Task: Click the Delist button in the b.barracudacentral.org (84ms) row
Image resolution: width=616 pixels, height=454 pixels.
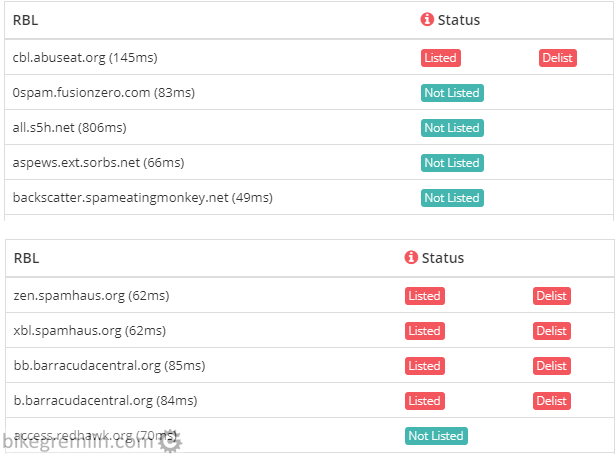Action: (552, 401)
